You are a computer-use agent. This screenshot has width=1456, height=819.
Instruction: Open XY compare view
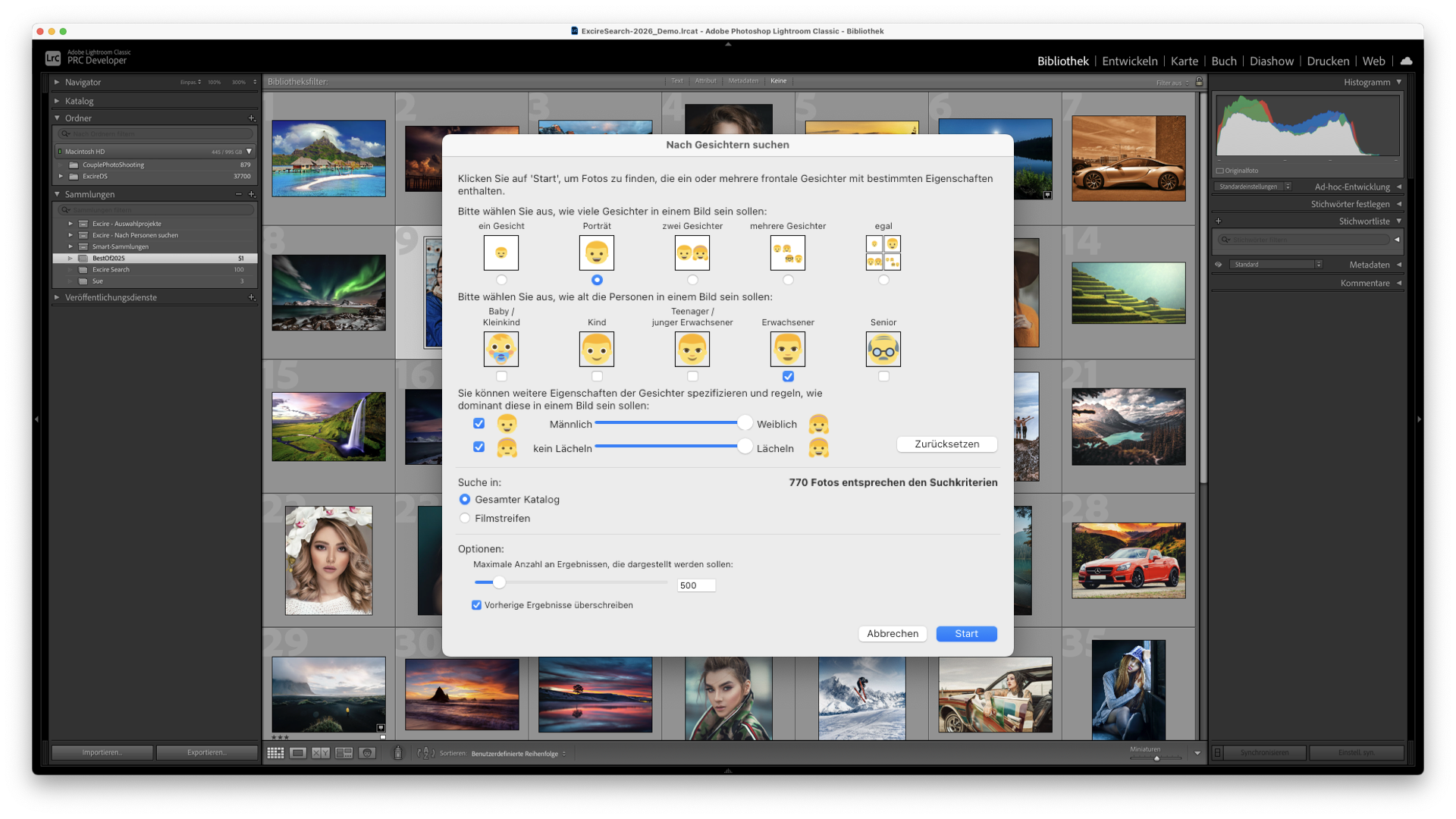pyautogui.click(x=321, y=753)
